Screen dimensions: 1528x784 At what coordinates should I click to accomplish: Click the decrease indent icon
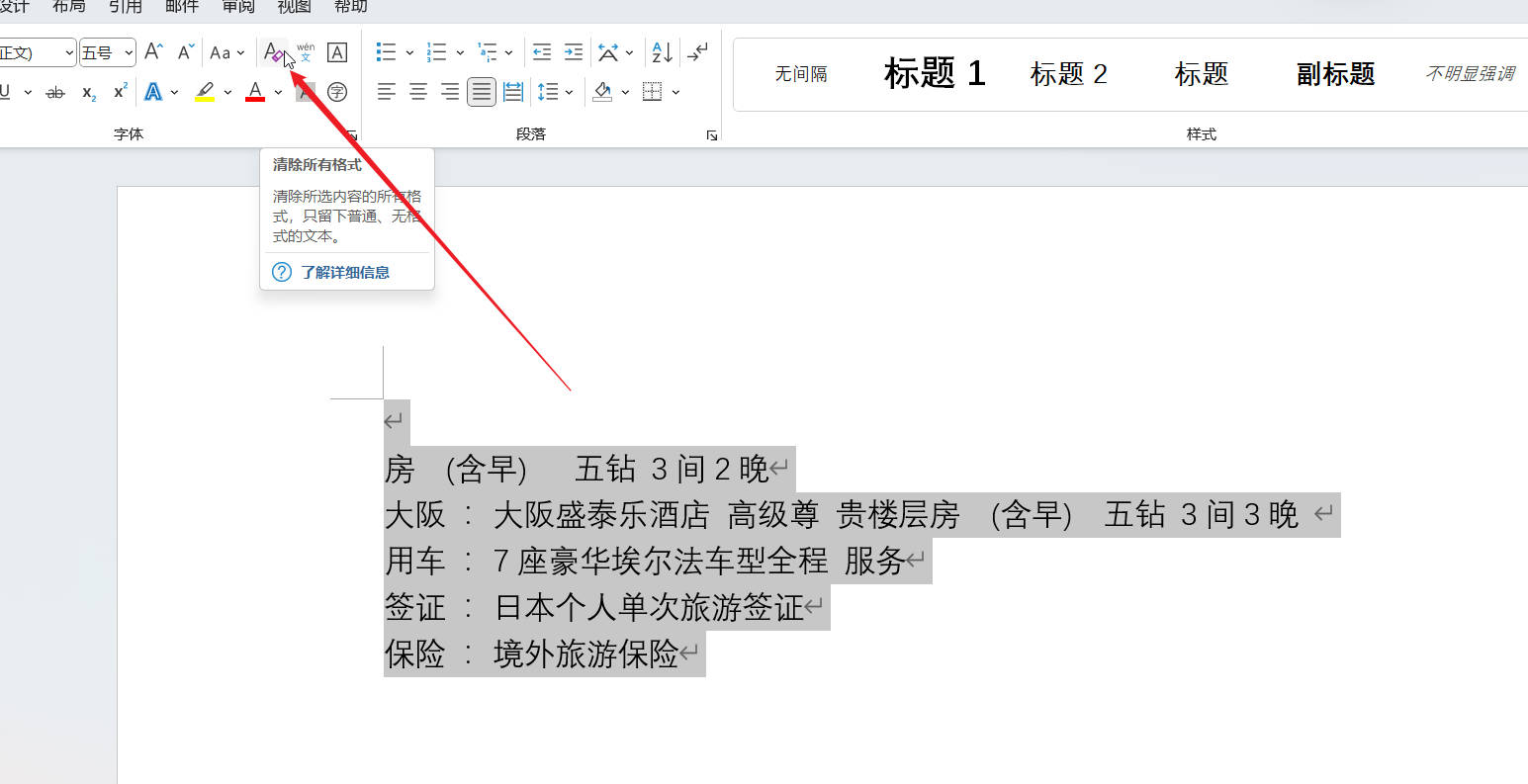coord(542,52)
